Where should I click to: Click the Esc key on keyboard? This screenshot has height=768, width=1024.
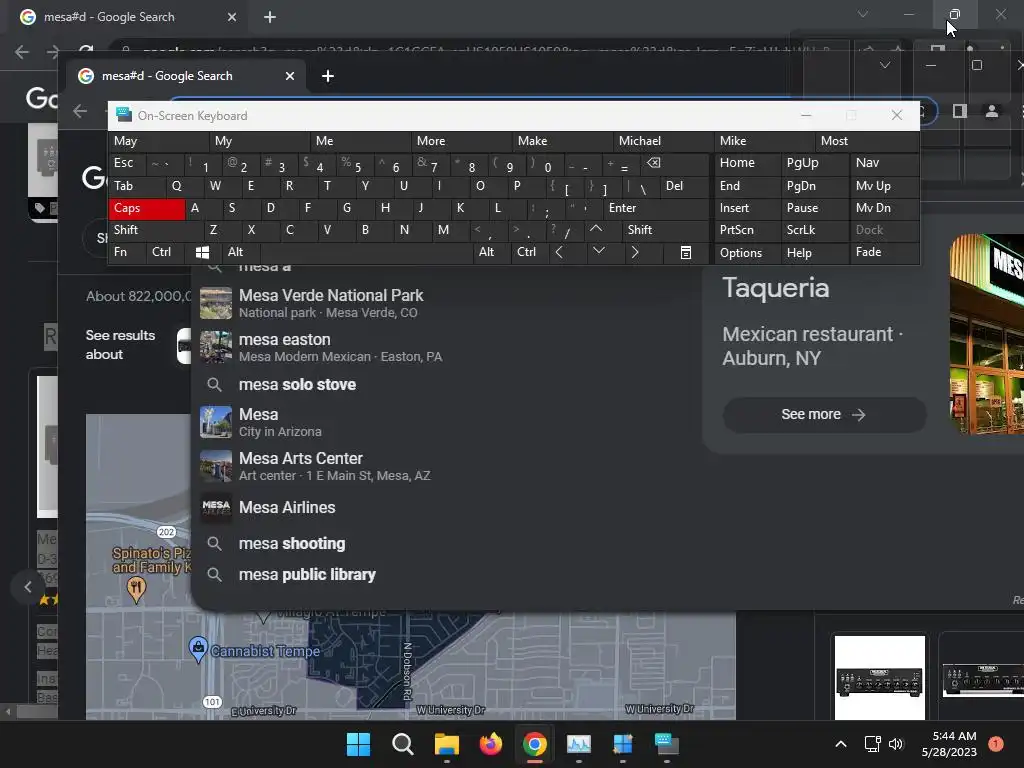pos(127,163)
